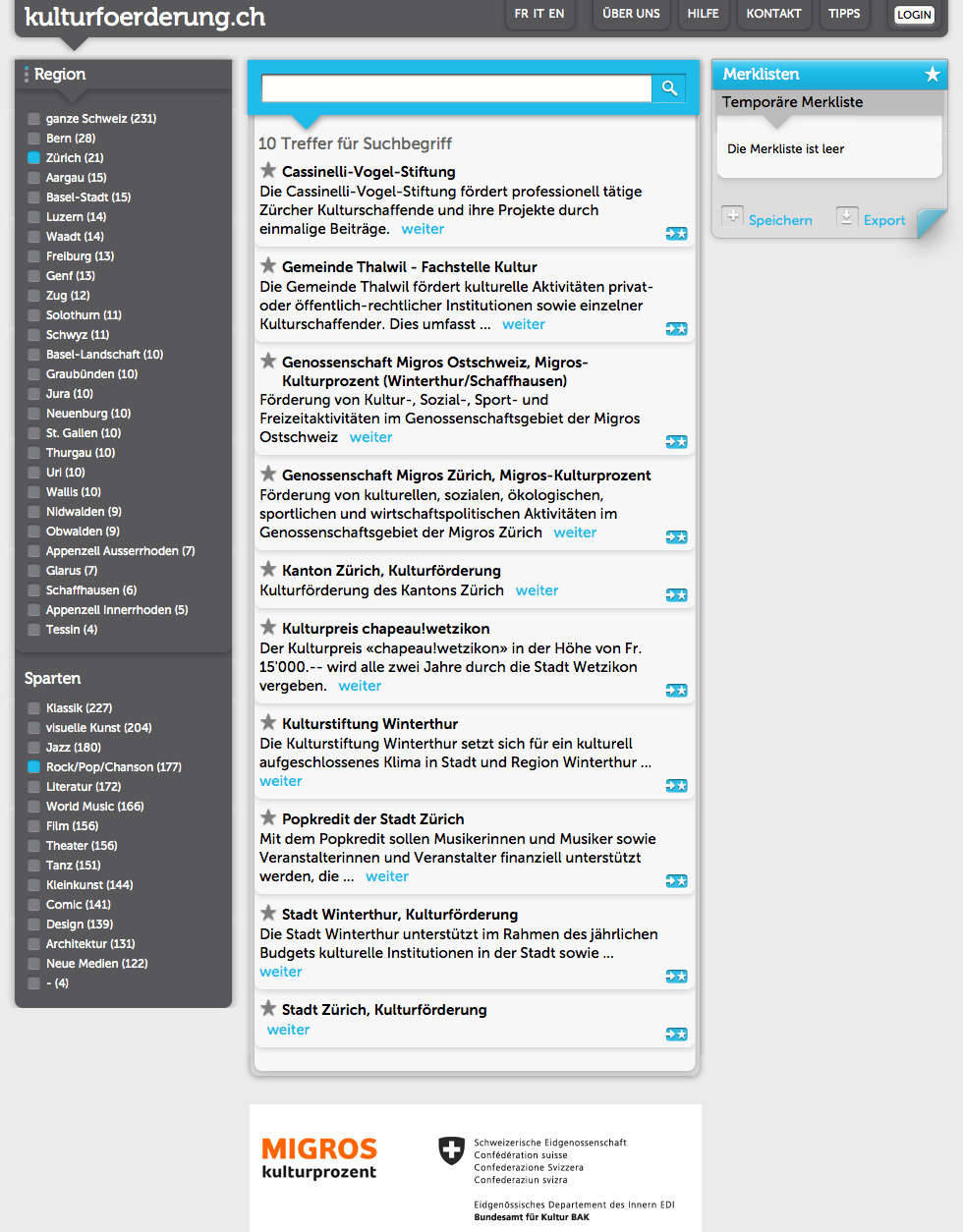Click the Speichern plus icon

tap(732, 216)
